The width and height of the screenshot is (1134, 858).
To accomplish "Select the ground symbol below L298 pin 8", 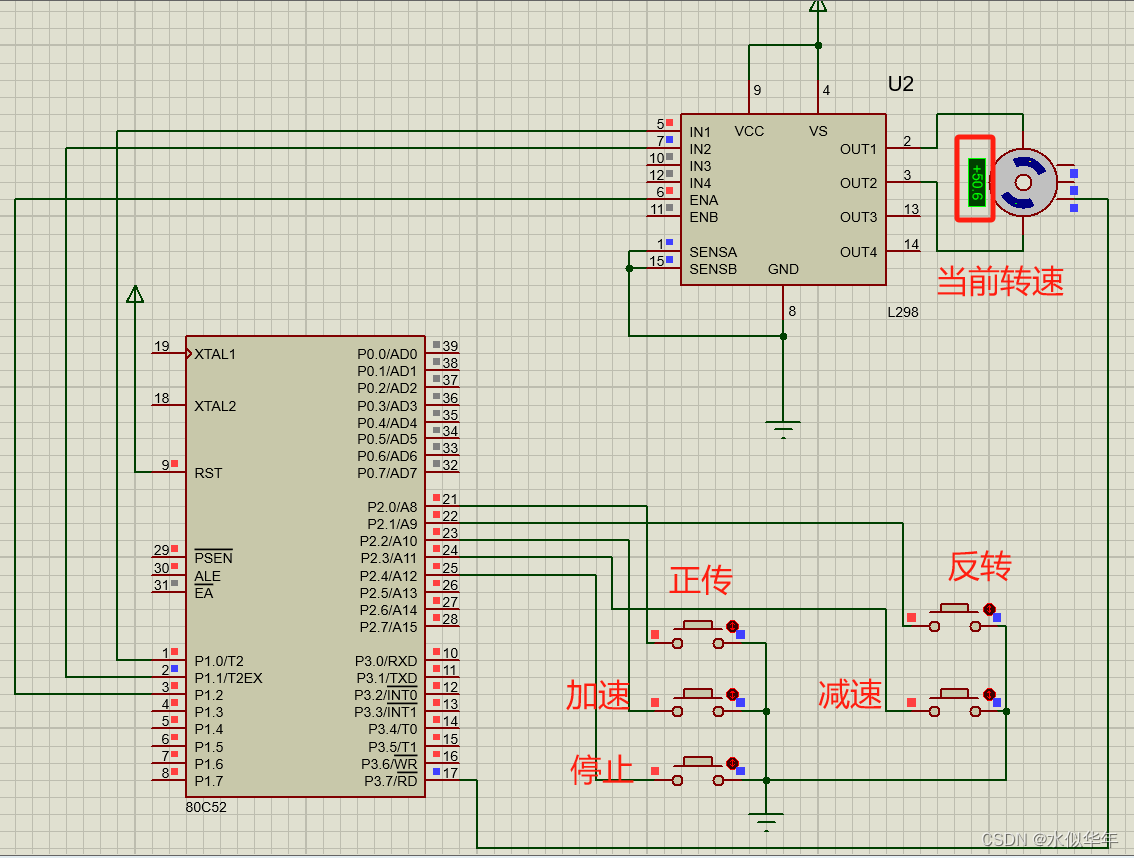I will pyautogui.click(x=783, y=430).
